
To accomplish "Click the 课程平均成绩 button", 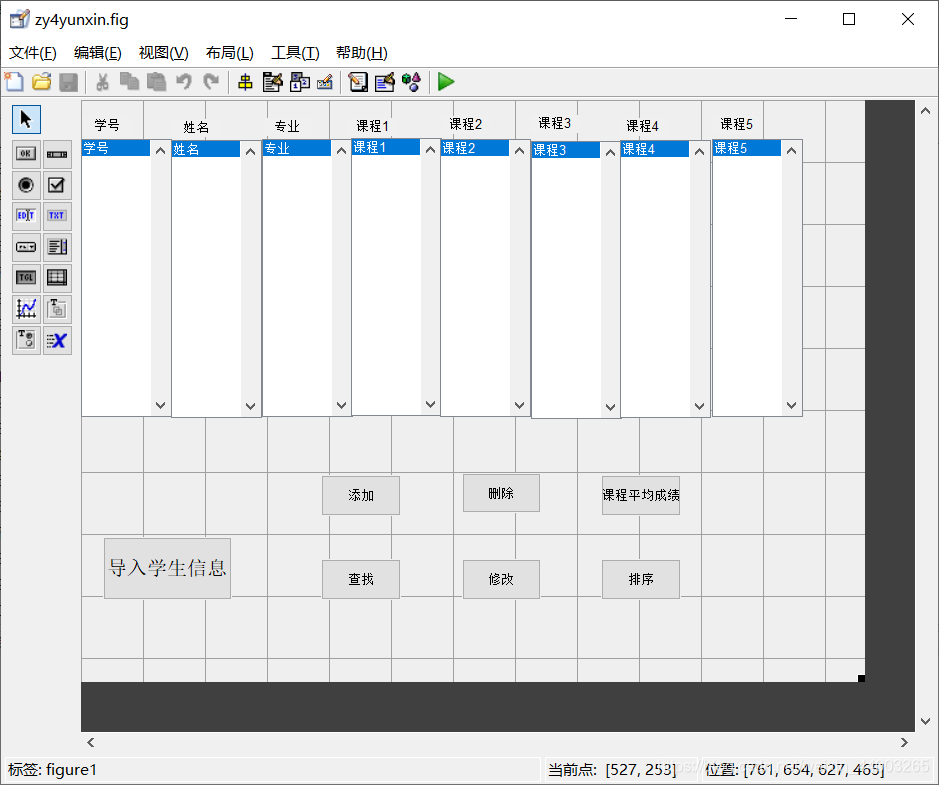I will [641, 495].
